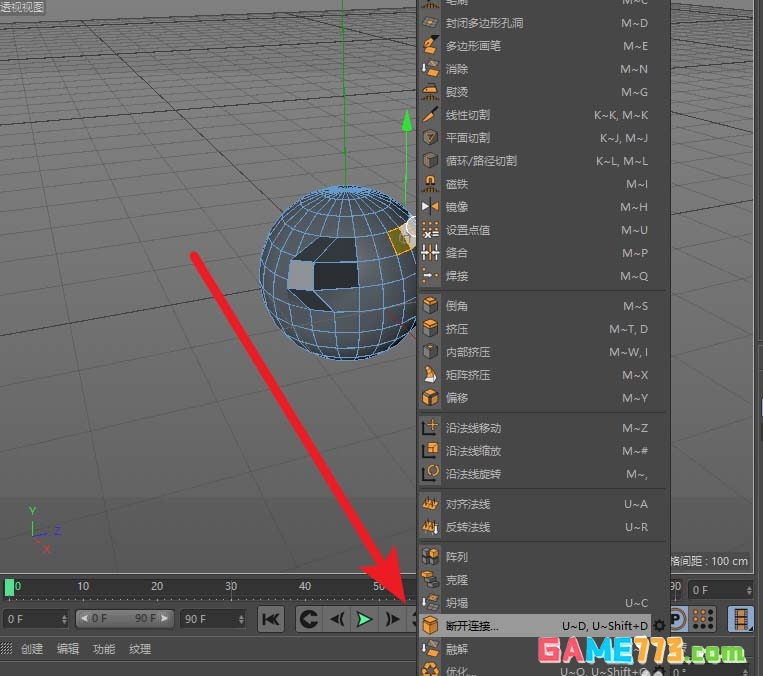
Task: Click the filmstrip timeline icon
Action: pos(741,619)
